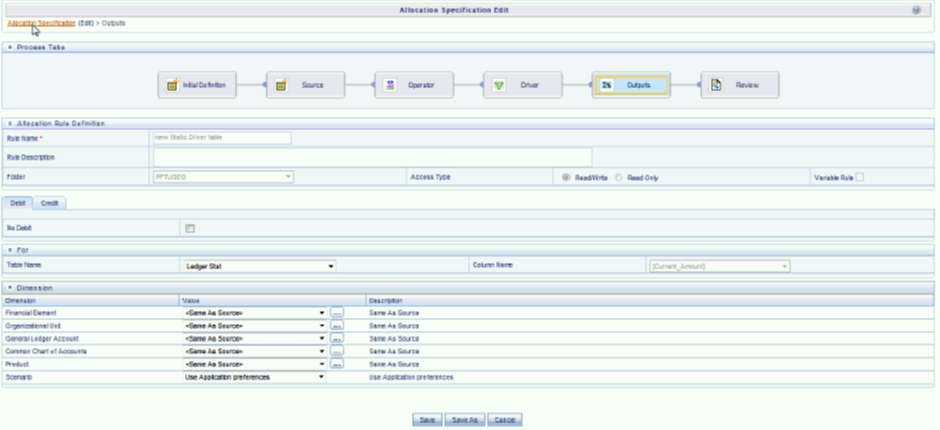Go to the Review process step
This screenshot has height=430, width=940.
(x=740, y=85)
